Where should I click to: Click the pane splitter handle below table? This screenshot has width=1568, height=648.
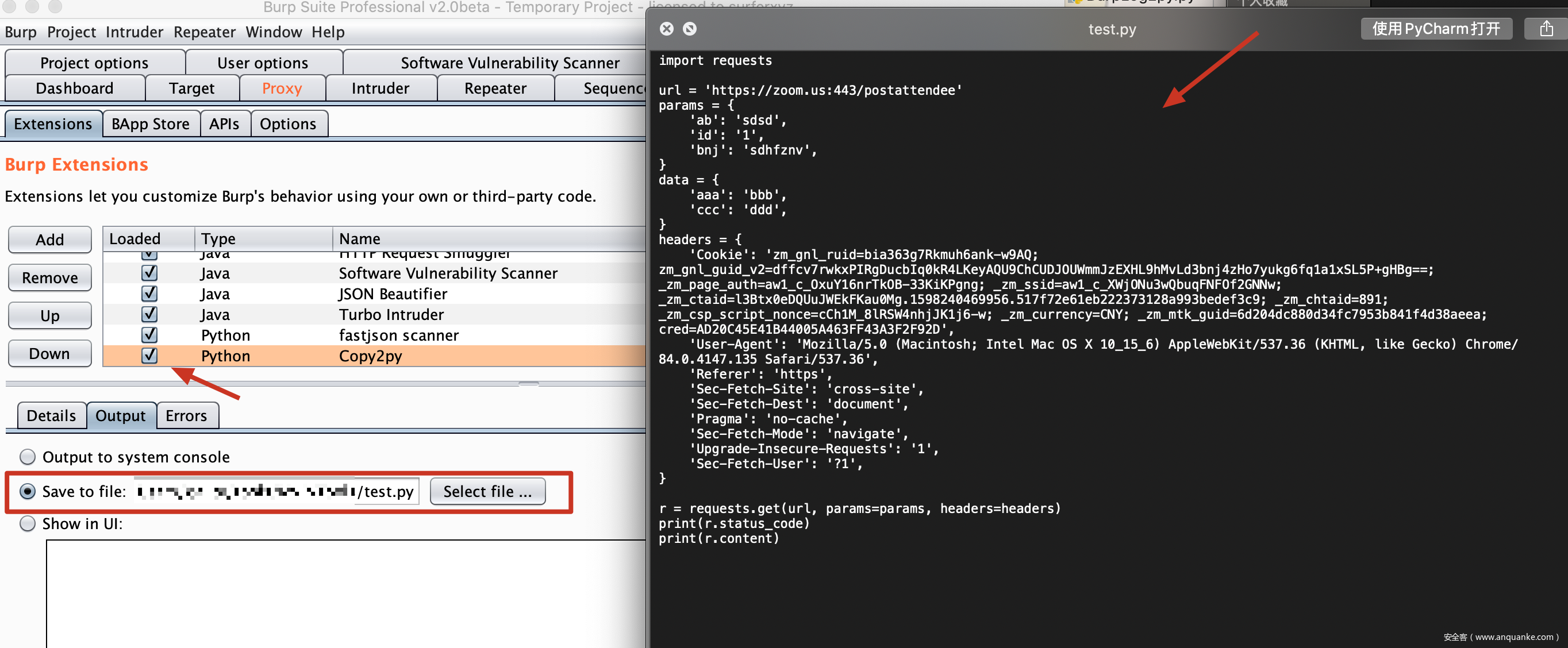pos(528,384)
